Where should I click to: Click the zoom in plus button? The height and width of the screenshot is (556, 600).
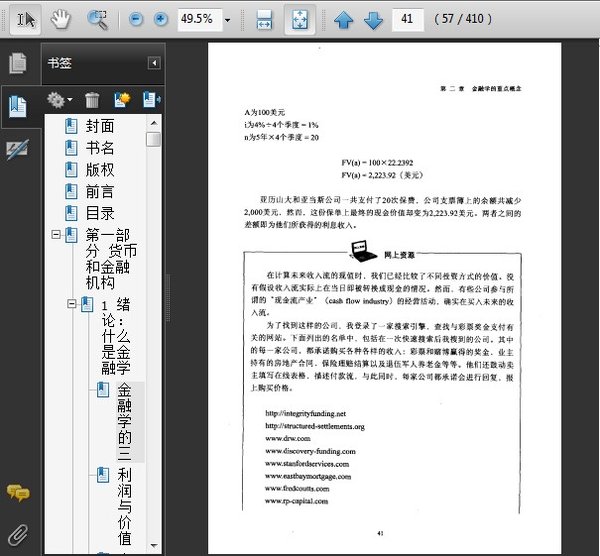pyautogui.click(x=160, y=19)
